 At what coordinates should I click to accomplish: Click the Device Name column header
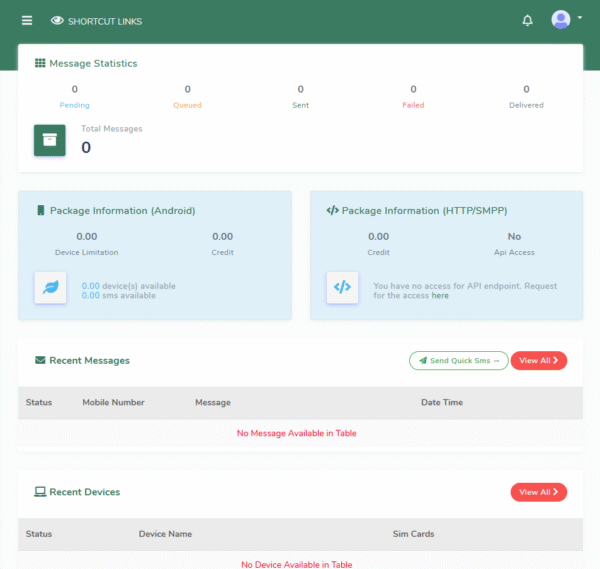[165, 534]
